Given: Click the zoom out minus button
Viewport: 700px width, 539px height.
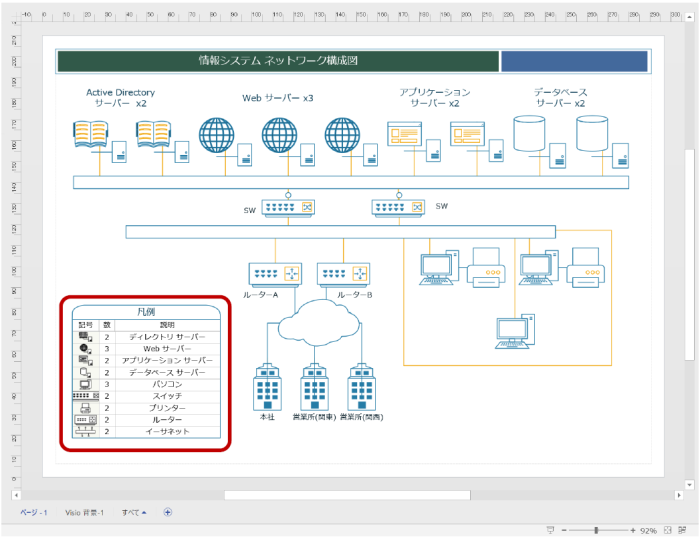Looking at the screenshot, I should (x=563, y=530).
